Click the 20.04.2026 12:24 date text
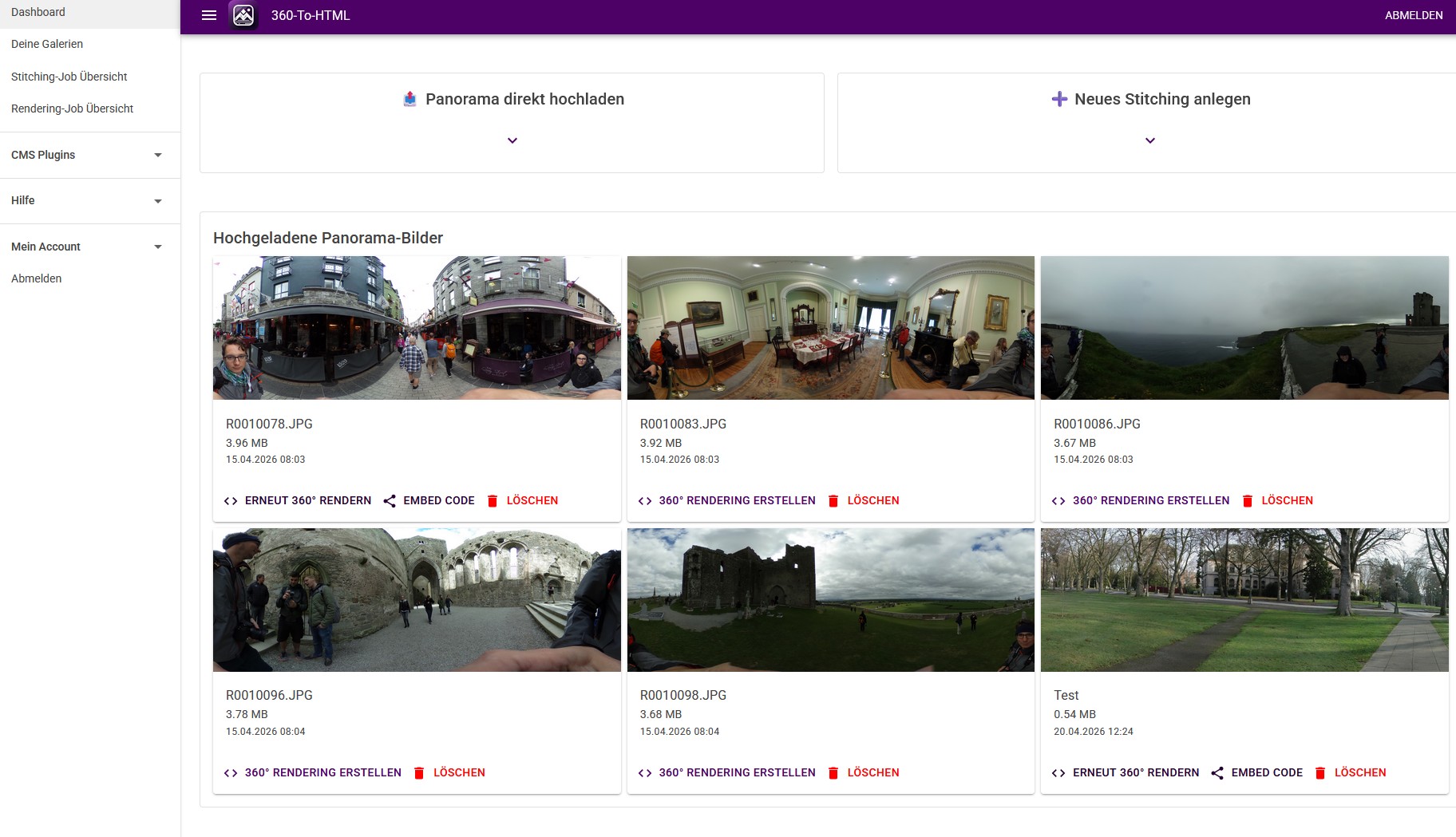 [1094, 732]
